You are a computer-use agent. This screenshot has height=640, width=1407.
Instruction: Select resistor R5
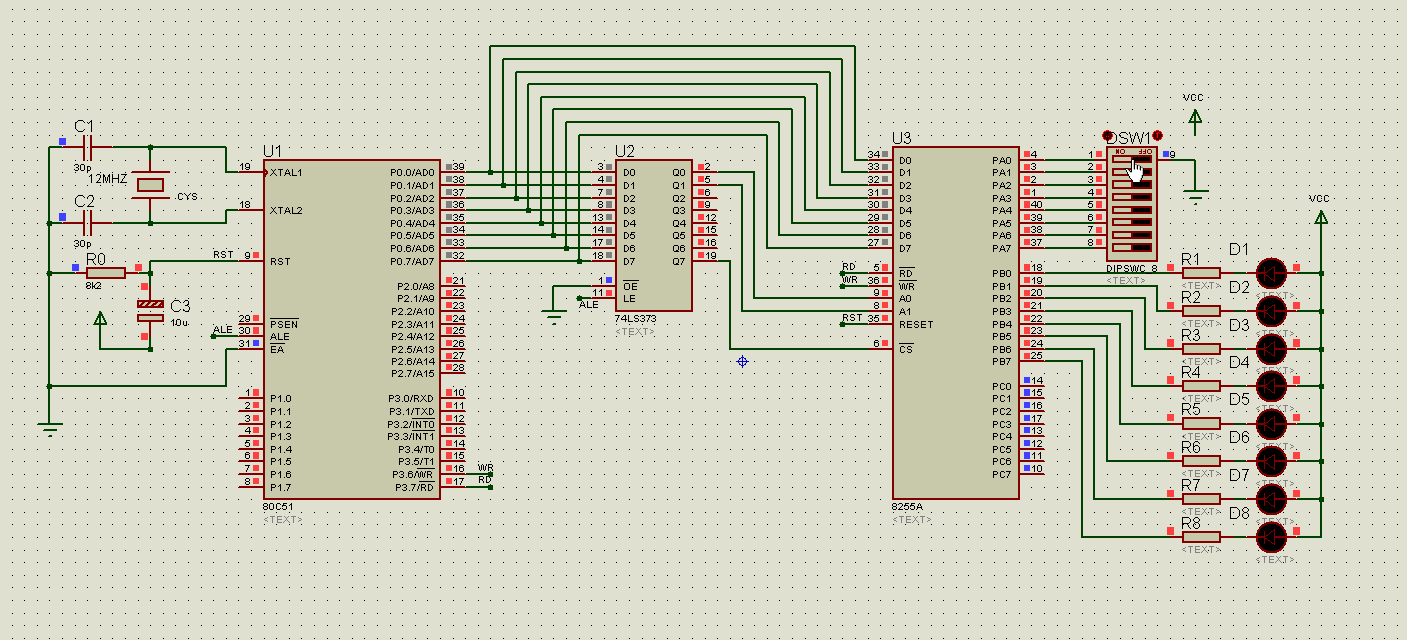click(1201, 423)
